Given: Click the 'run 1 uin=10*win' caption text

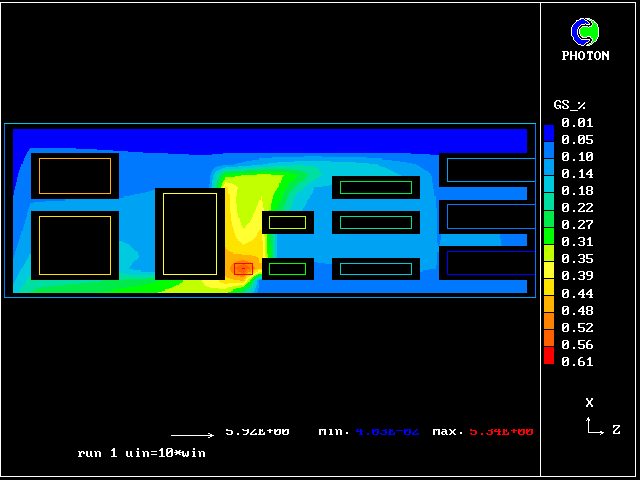Looking at the screenshot, I should point(143,453).
